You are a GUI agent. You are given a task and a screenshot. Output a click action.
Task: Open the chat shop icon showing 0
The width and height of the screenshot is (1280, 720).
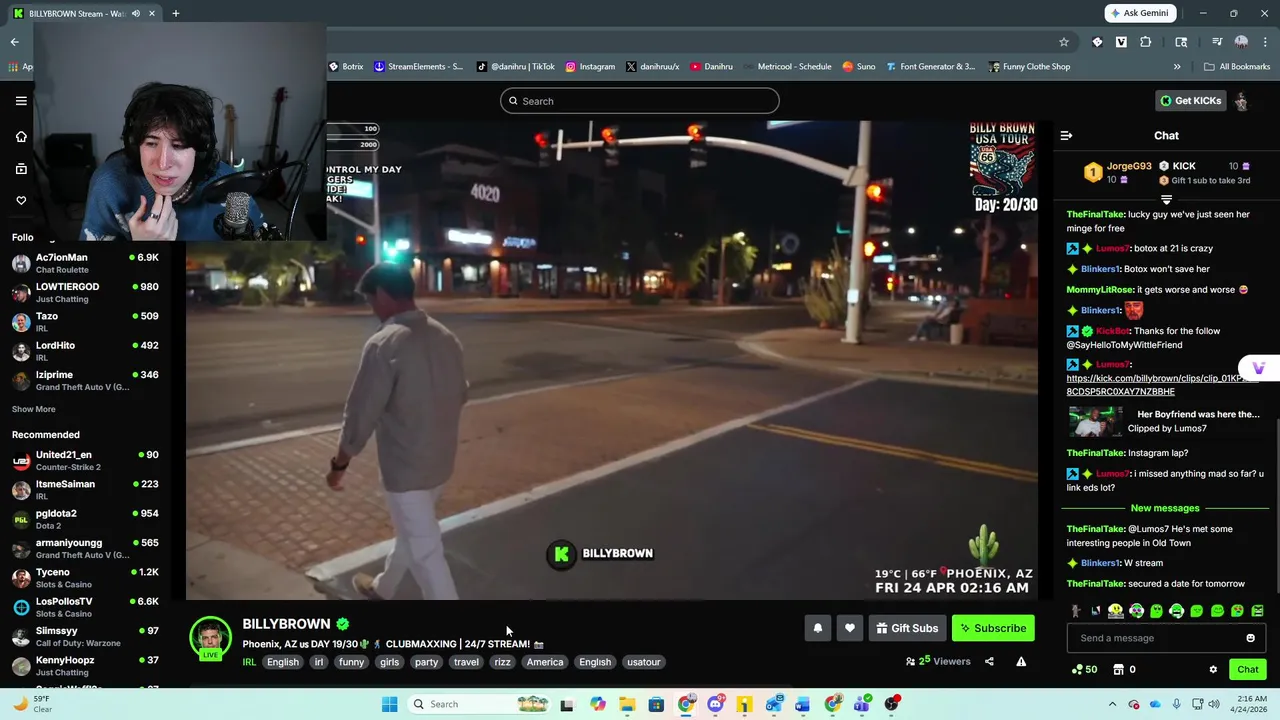point(1125,669)
